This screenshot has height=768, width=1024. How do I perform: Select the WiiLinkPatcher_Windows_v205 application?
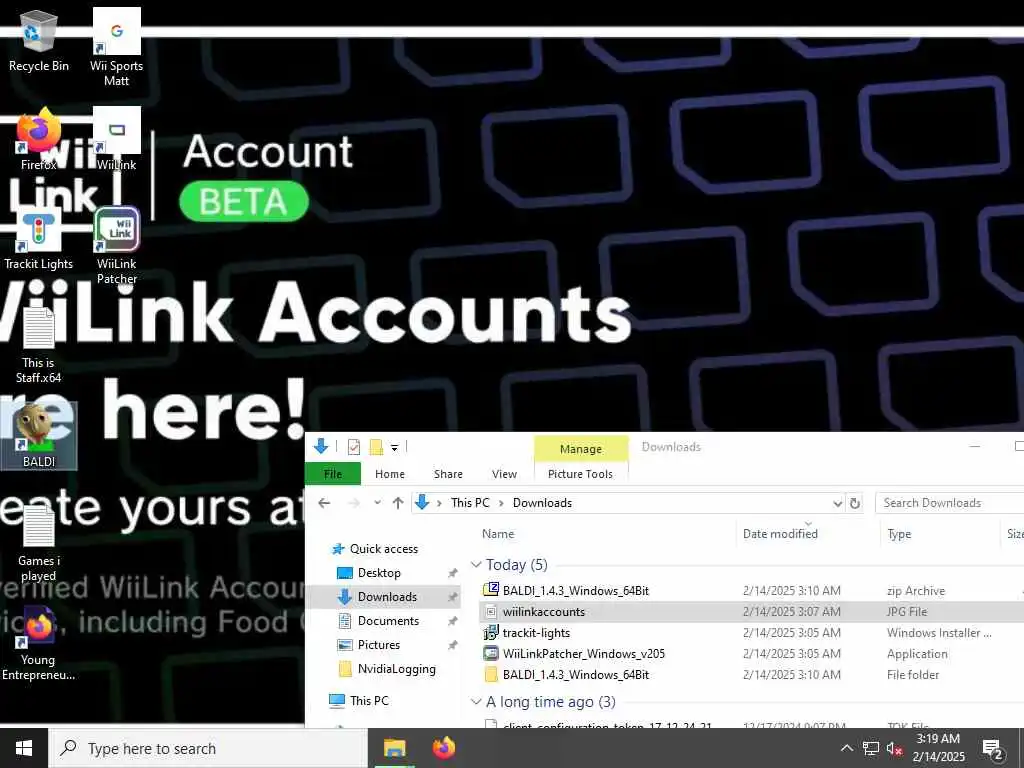584,654
